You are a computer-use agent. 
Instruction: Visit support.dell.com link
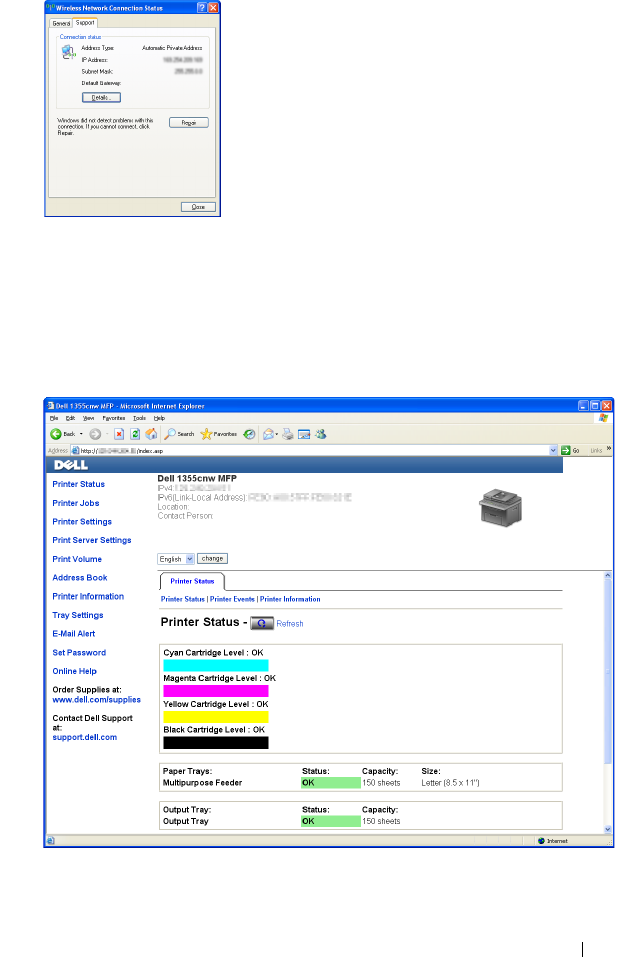coord(84,737)
